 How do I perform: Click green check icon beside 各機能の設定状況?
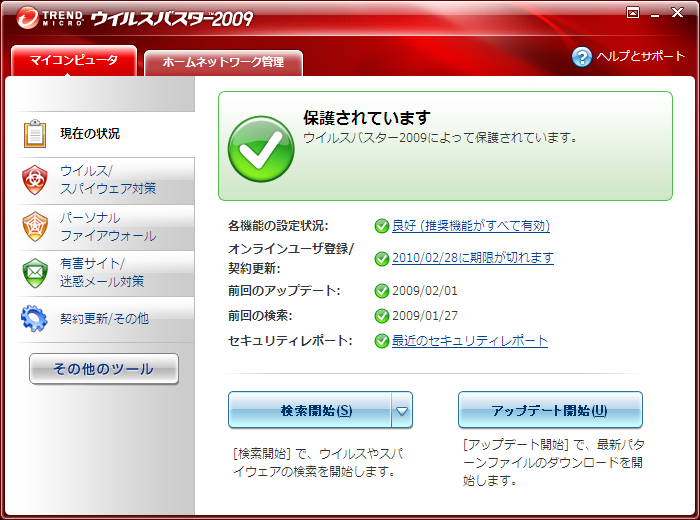tap(381, 226)
